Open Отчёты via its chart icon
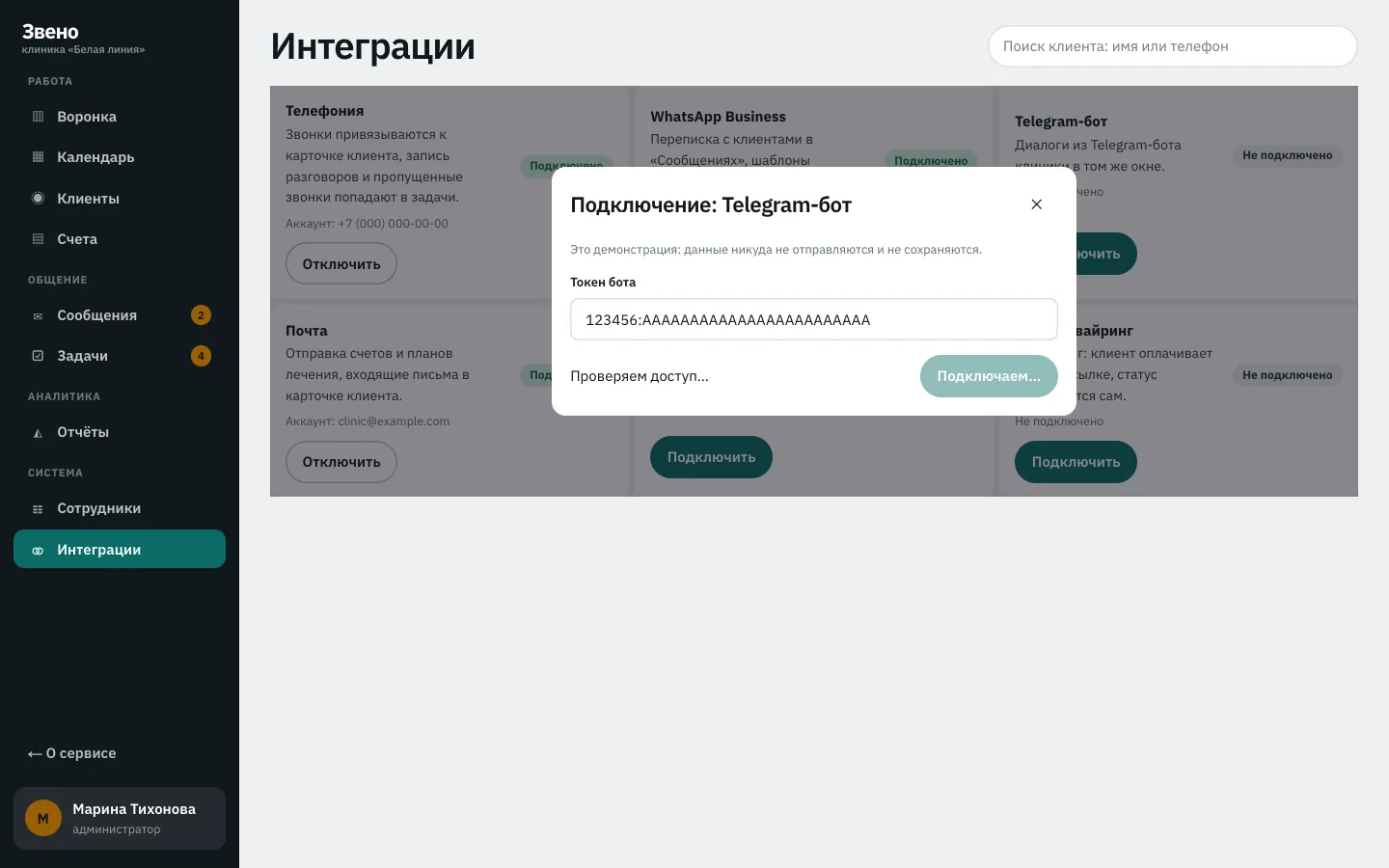The width and height of the screenshot is (1389, 868). click(38, 432)
